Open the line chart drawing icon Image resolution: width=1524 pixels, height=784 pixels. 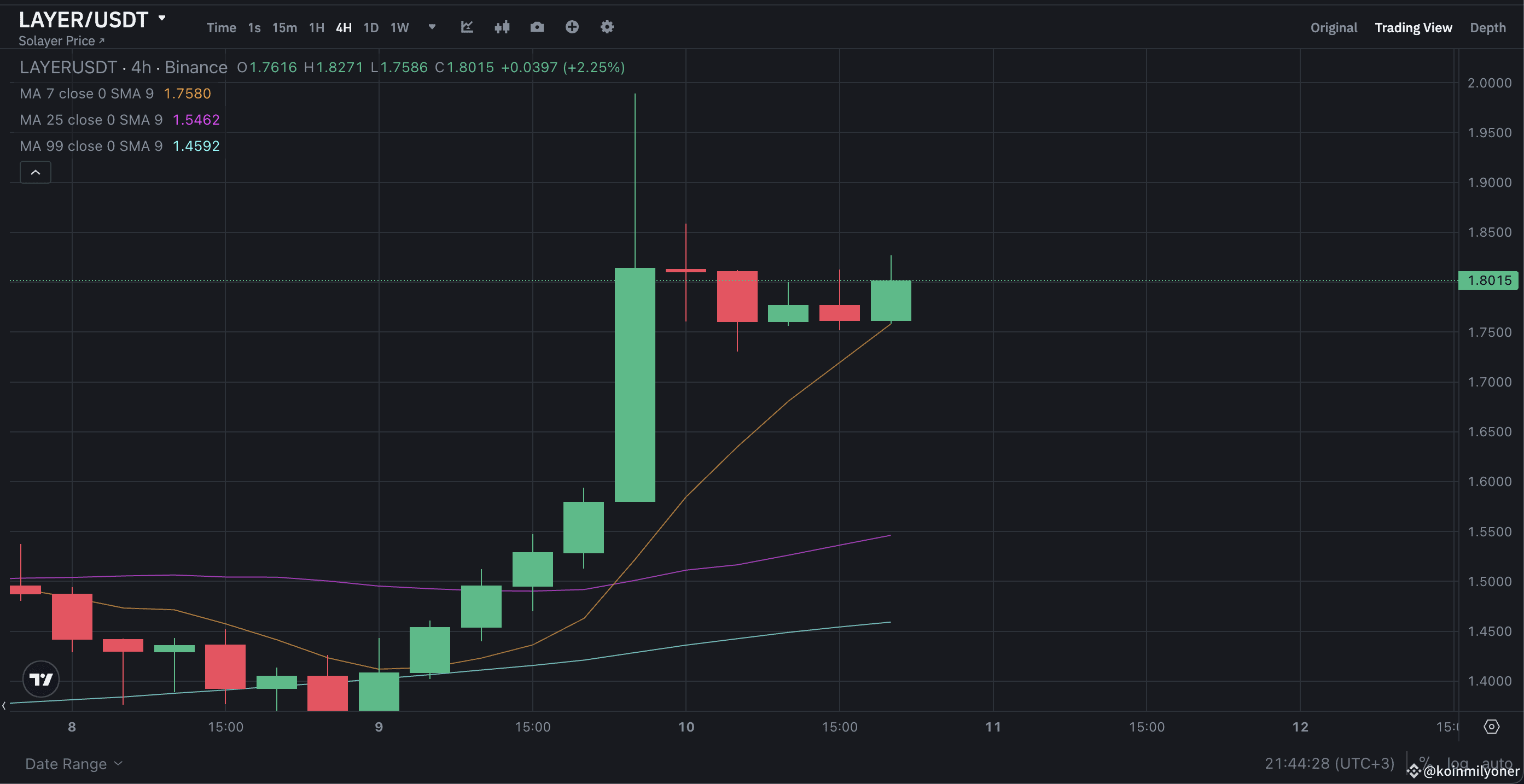467,27
